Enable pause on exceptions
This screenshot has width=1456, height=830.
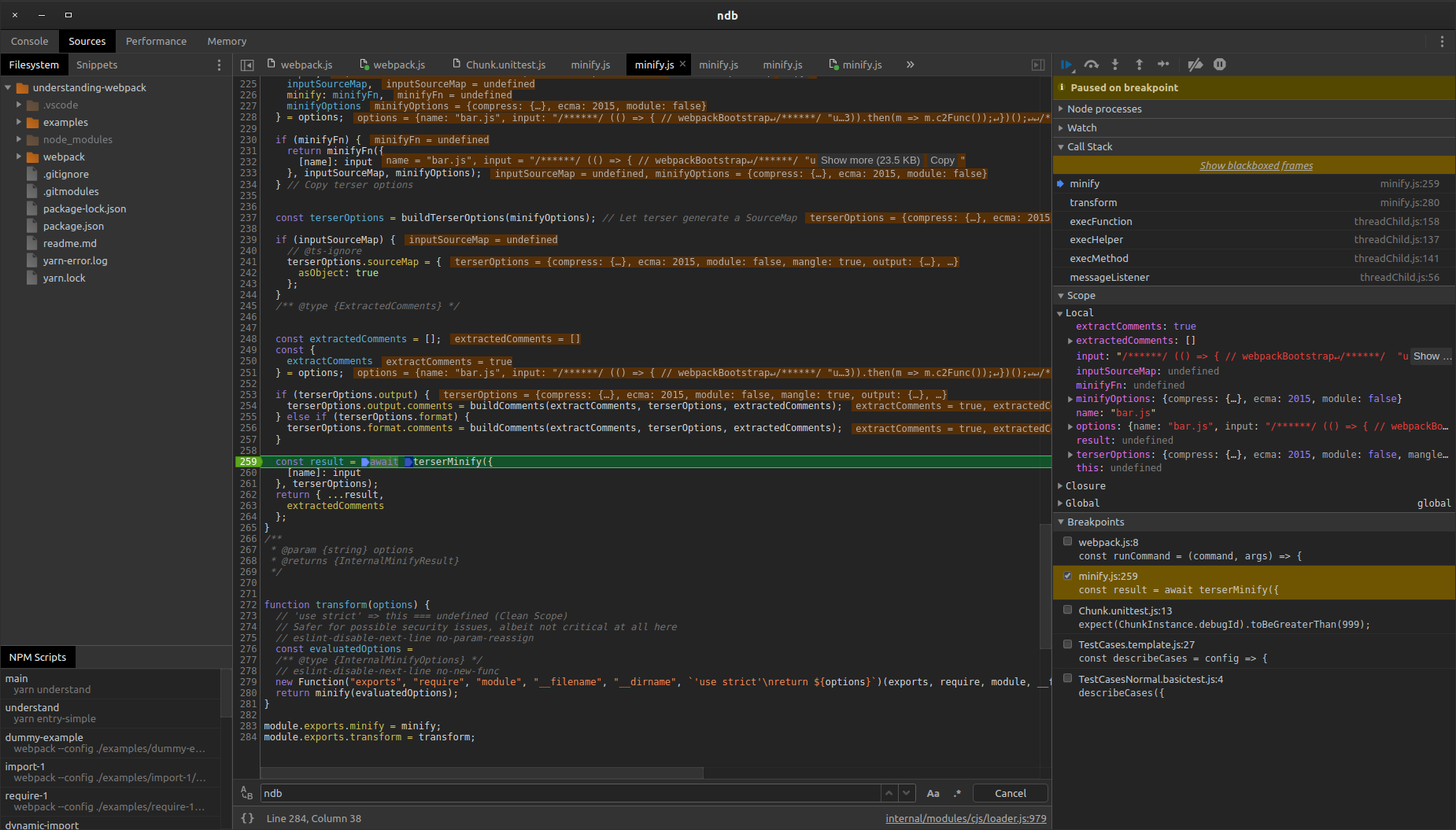(1221, 65)
